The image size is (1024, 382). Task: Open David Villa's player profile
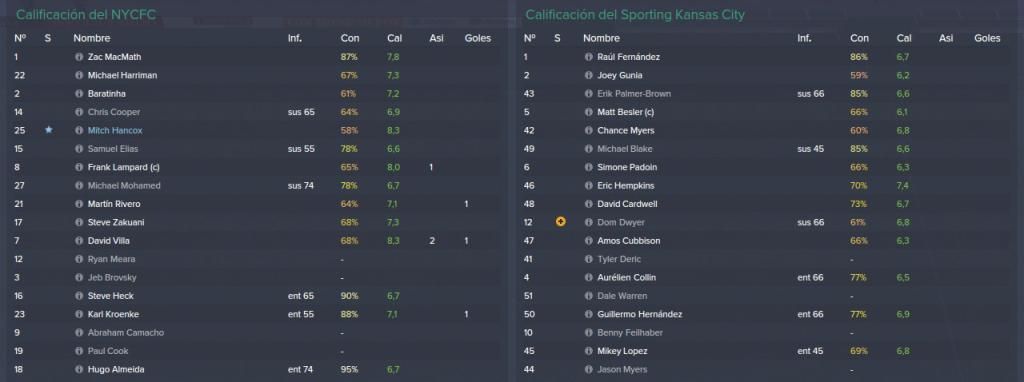coord(107,241)
